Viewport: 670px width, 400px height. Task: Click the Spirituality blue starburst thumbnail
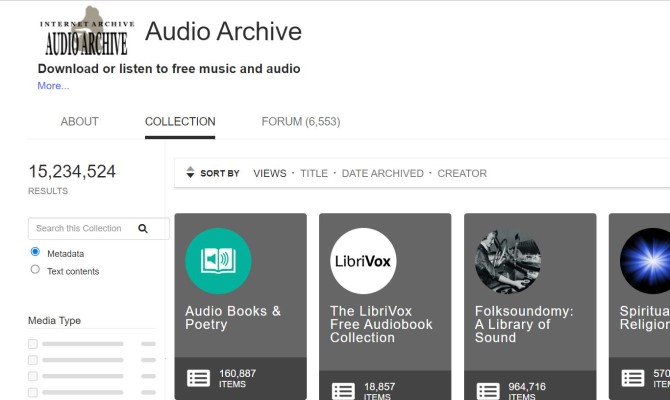645,261
